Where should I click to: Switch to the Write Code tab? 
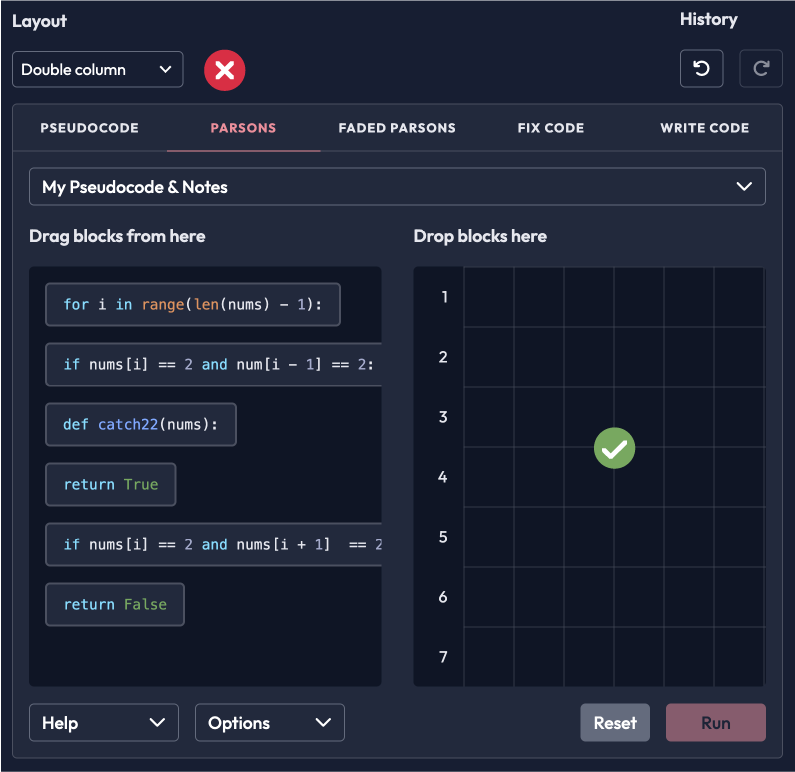click(x=704, y=128)
